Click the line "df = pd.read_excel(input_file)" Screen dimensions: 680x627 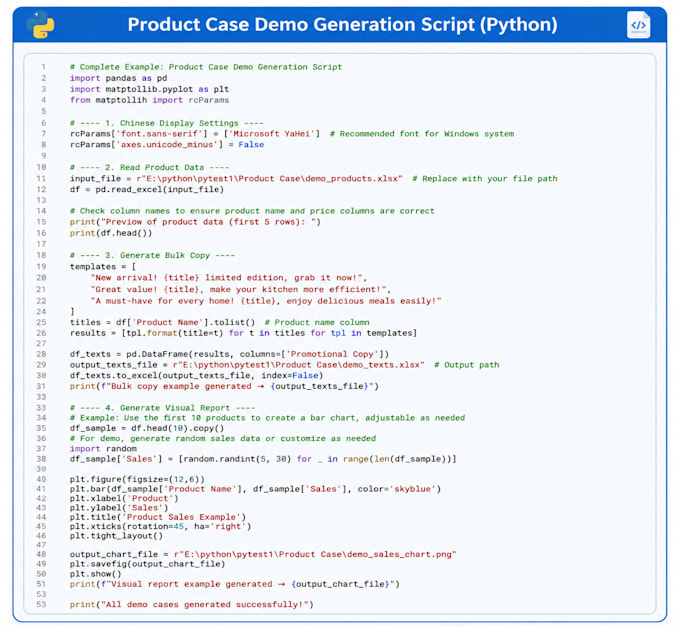pyautogui.click(x=147, y=189)
